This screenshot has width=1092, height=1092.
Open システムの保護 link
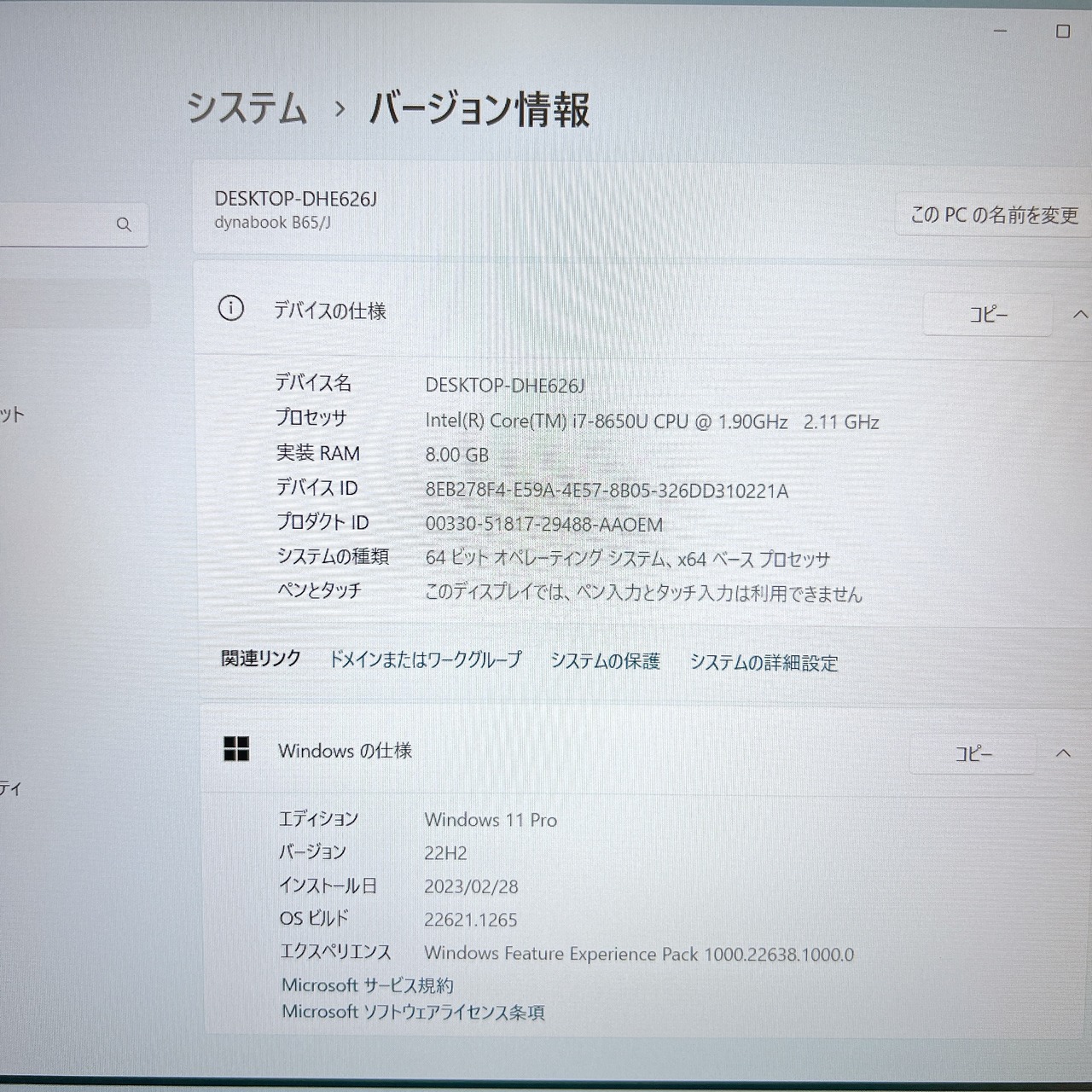(x=605, y=661)
